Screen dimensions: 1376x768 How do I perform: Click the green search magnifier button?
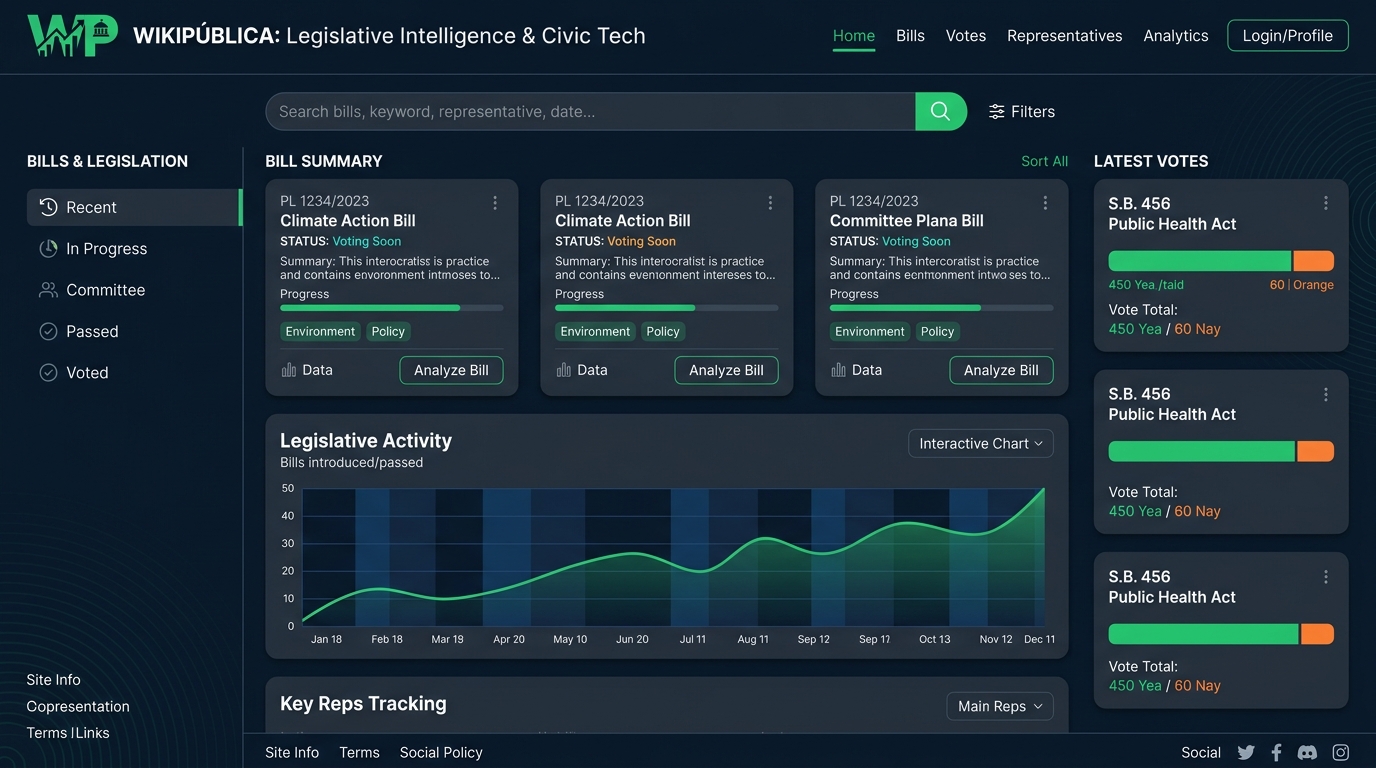tap(940, 111)
